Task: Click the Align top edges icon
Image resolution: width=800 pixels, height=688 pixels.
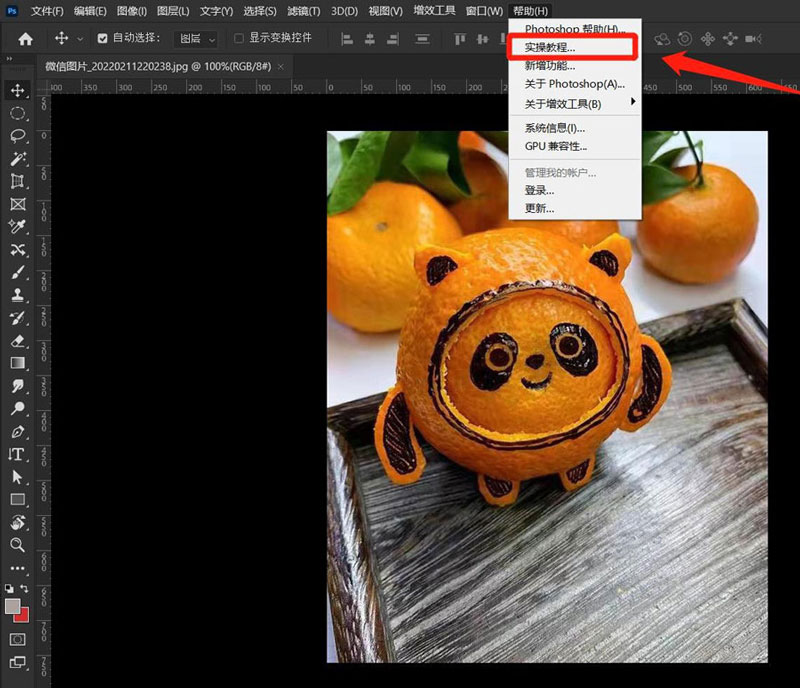Action: (x=460, y=39)
